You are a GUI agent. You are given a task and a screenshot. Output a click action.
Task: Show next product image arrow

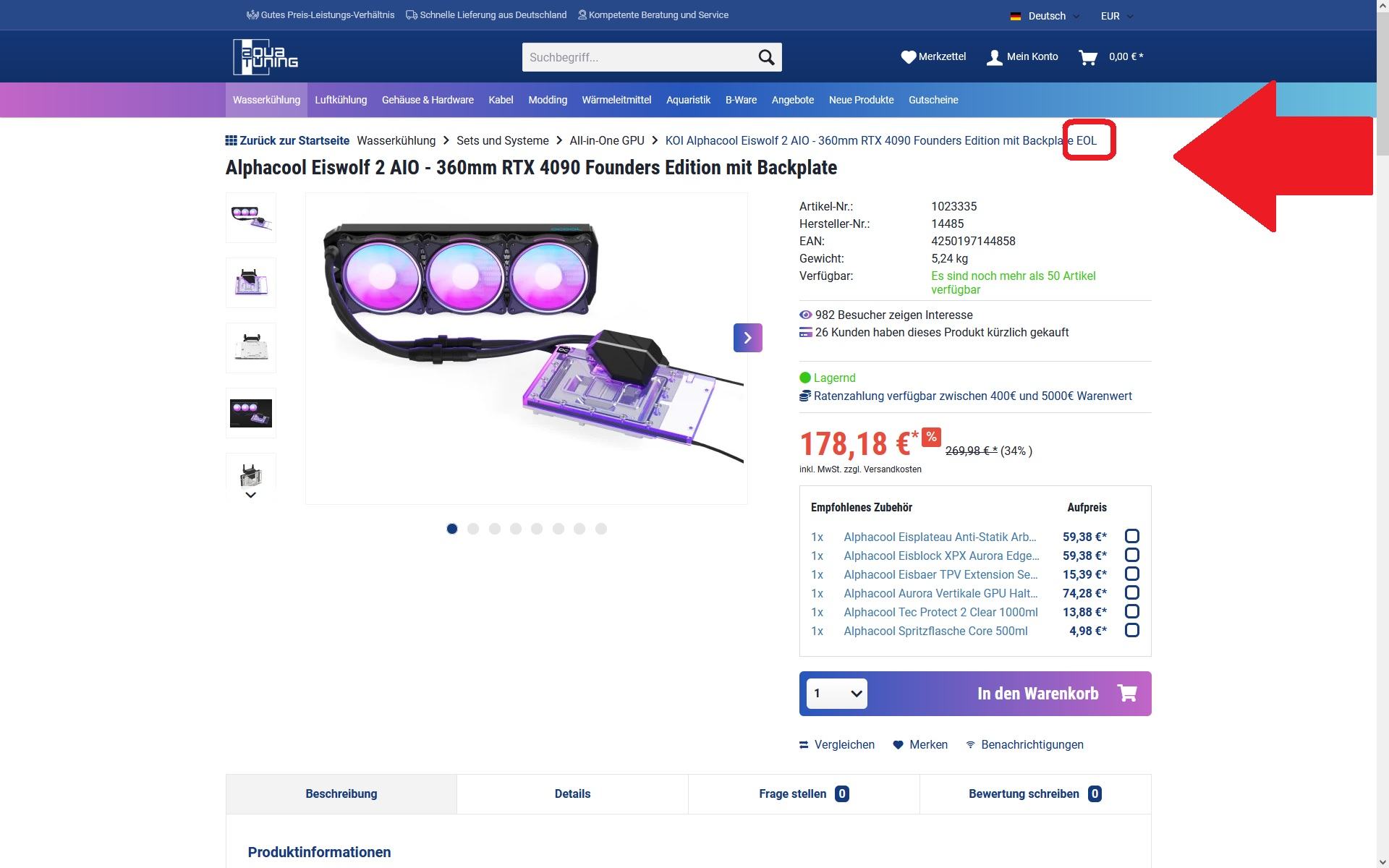coord(747,338)
